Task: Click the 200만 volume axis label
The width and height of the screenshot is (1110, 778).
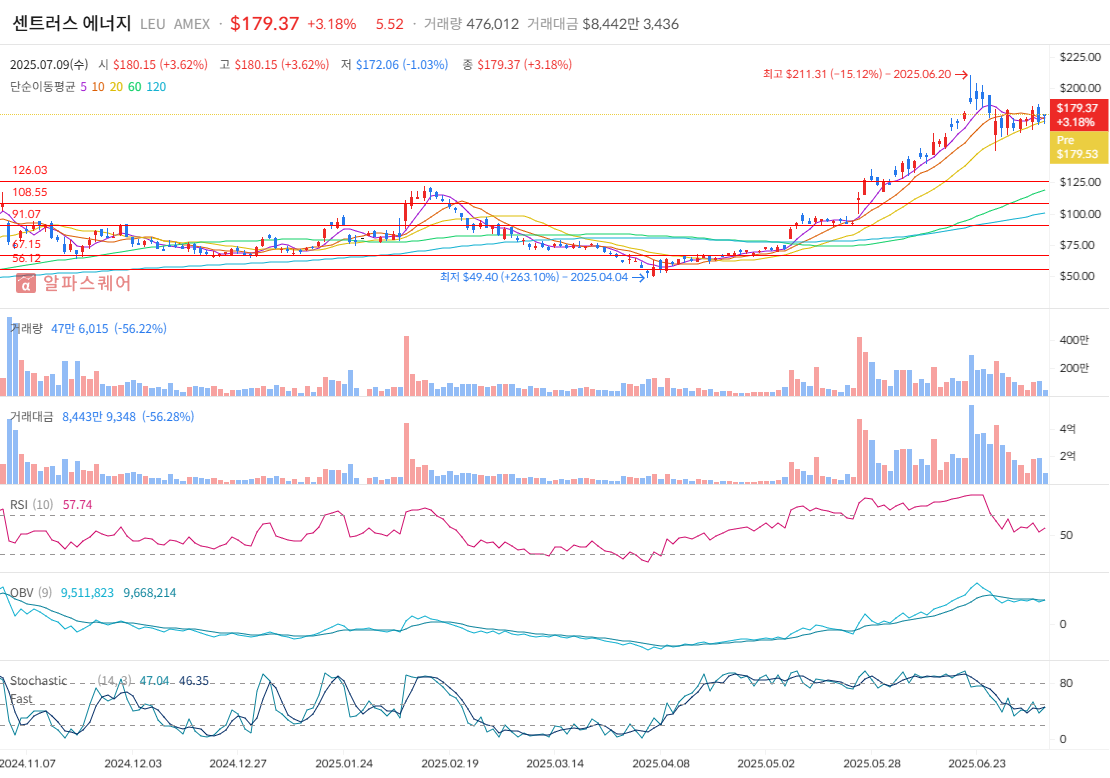Action: pos(1074,368)
